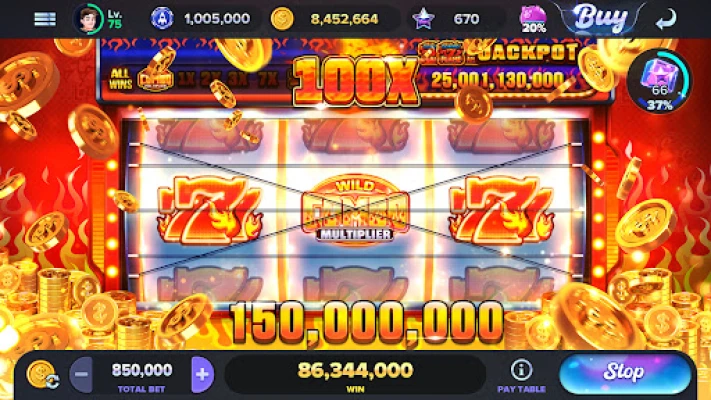Viewport: 711px width, 400px height.
Task: Open the Pay Table info
Action: (x=521, y=376)
